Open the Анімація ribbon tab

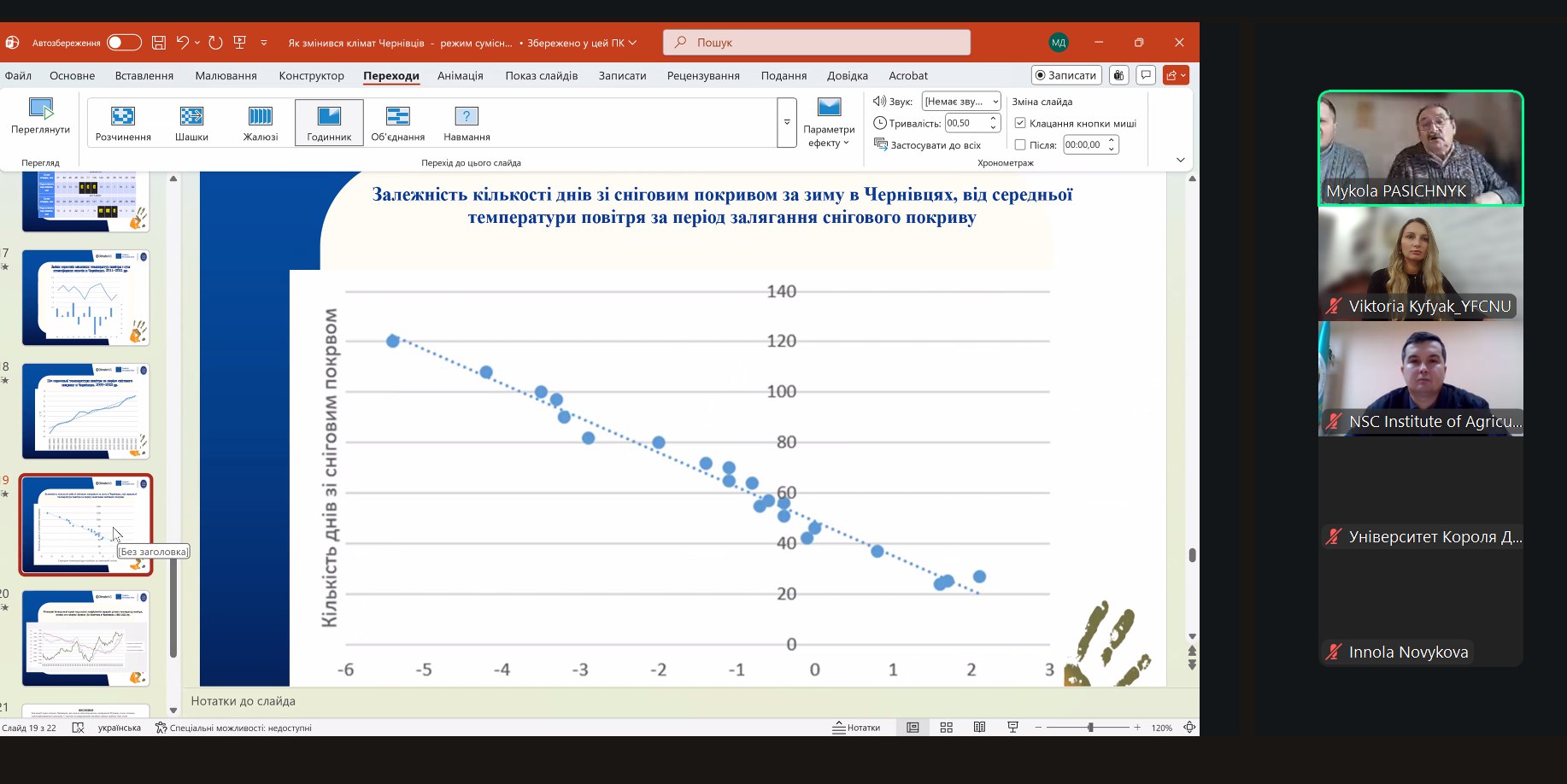pos(461,75)
